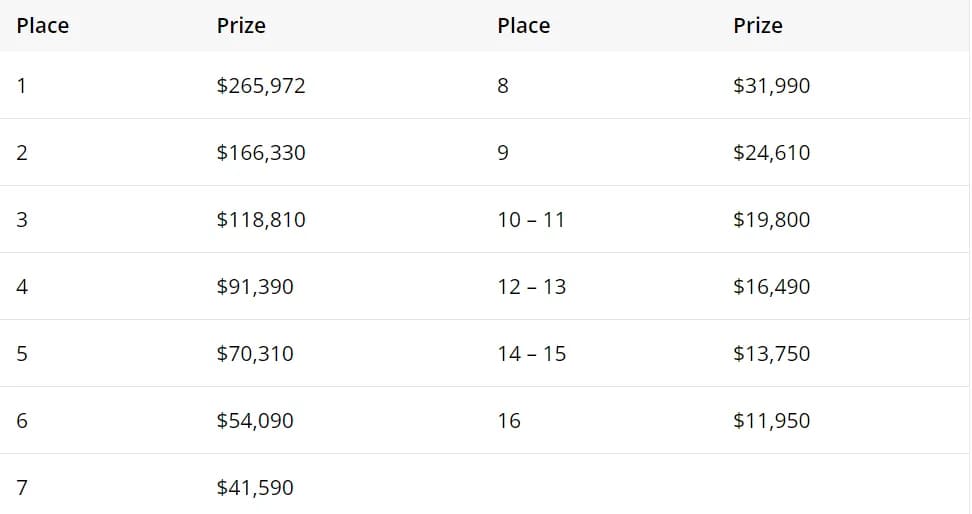Image resolution: width=972 pixels, height=514 pixels.
Task: Select the $54,090 prize cell
Action: coord(255,421)
